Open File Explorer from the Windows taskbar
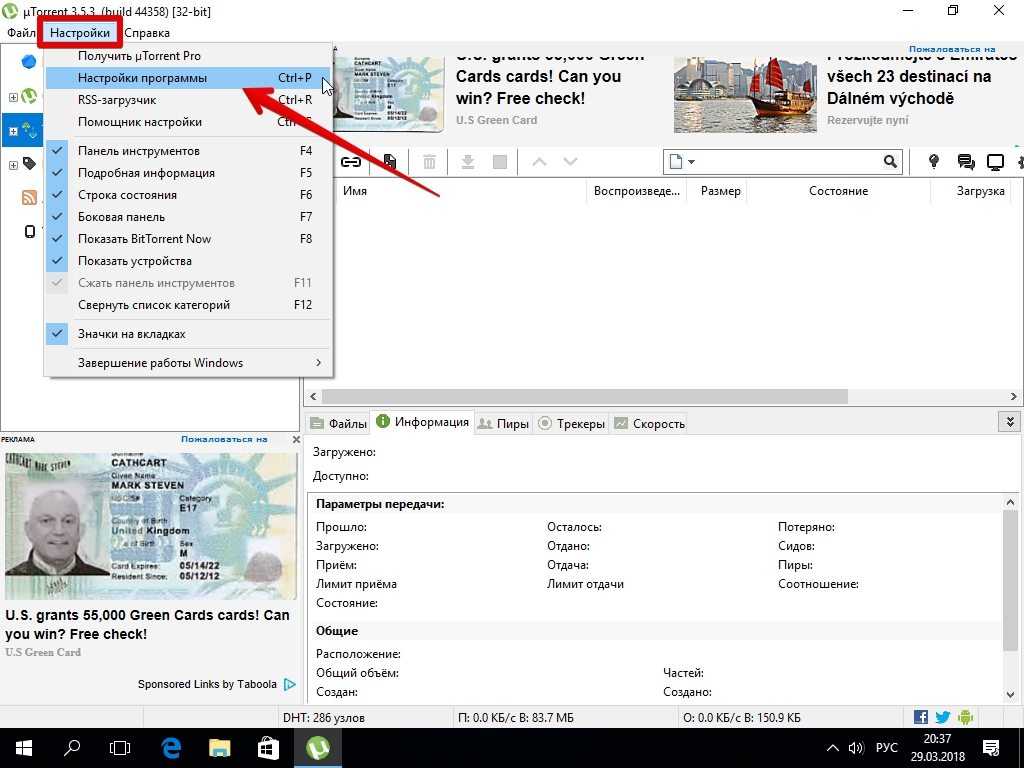This screenshot has width=1024, height=768. pos(221,748)
